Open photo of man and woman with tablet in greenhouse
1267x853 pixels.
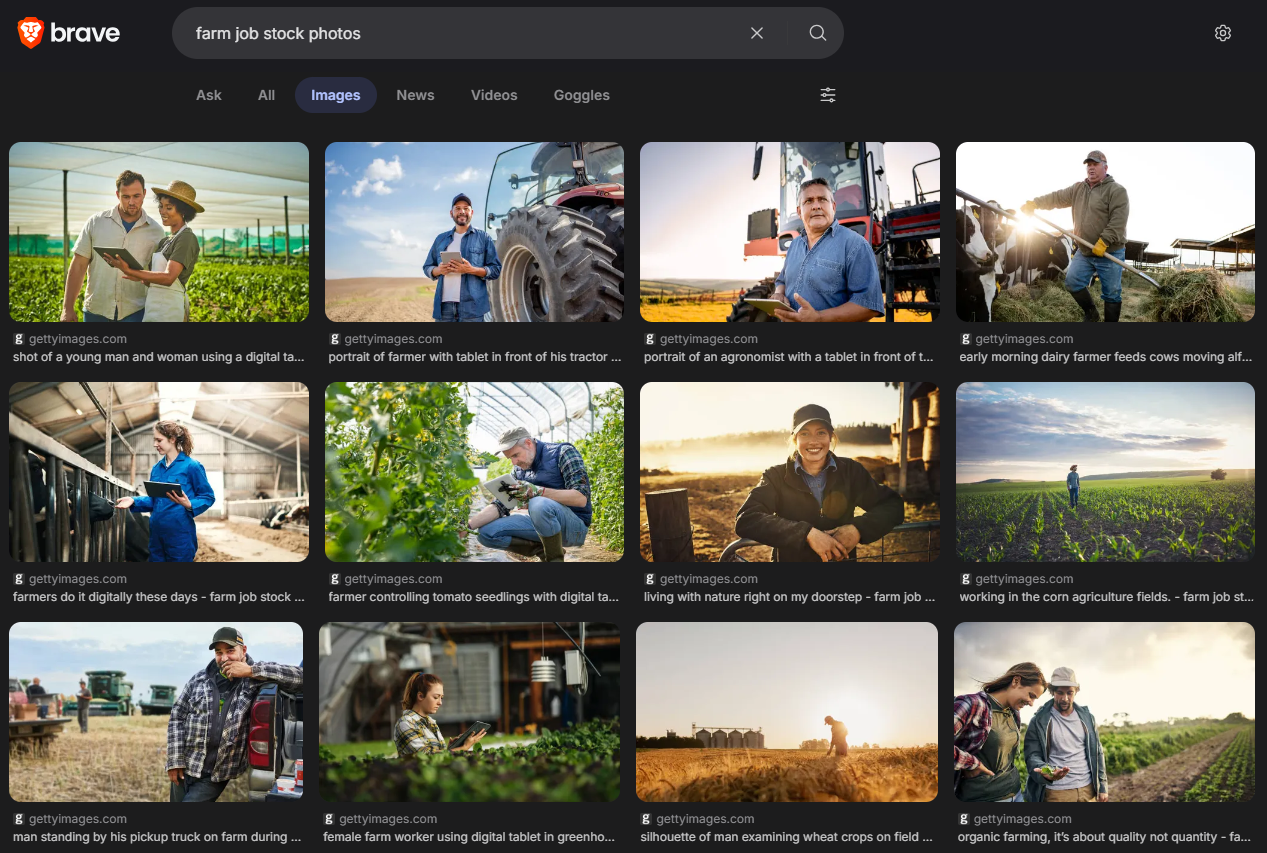(x=159, y=232)
